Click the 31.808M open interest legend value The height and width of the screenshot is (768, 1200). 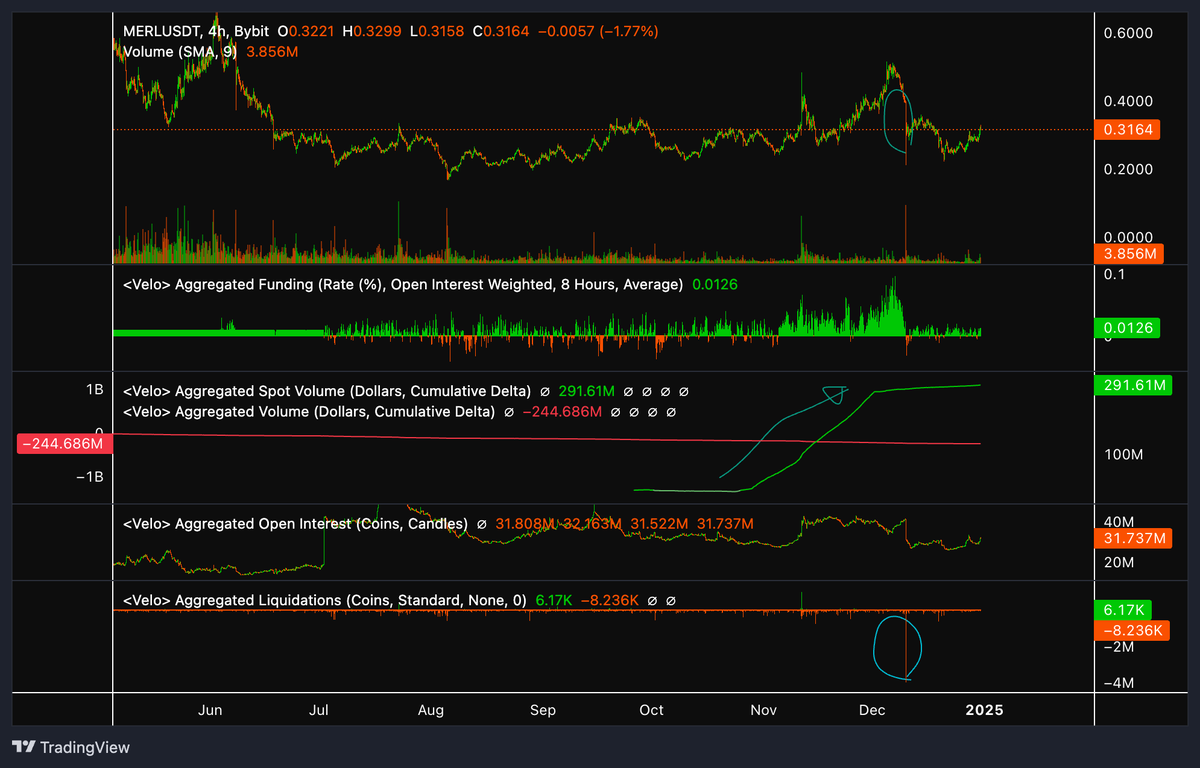point(525,523)
